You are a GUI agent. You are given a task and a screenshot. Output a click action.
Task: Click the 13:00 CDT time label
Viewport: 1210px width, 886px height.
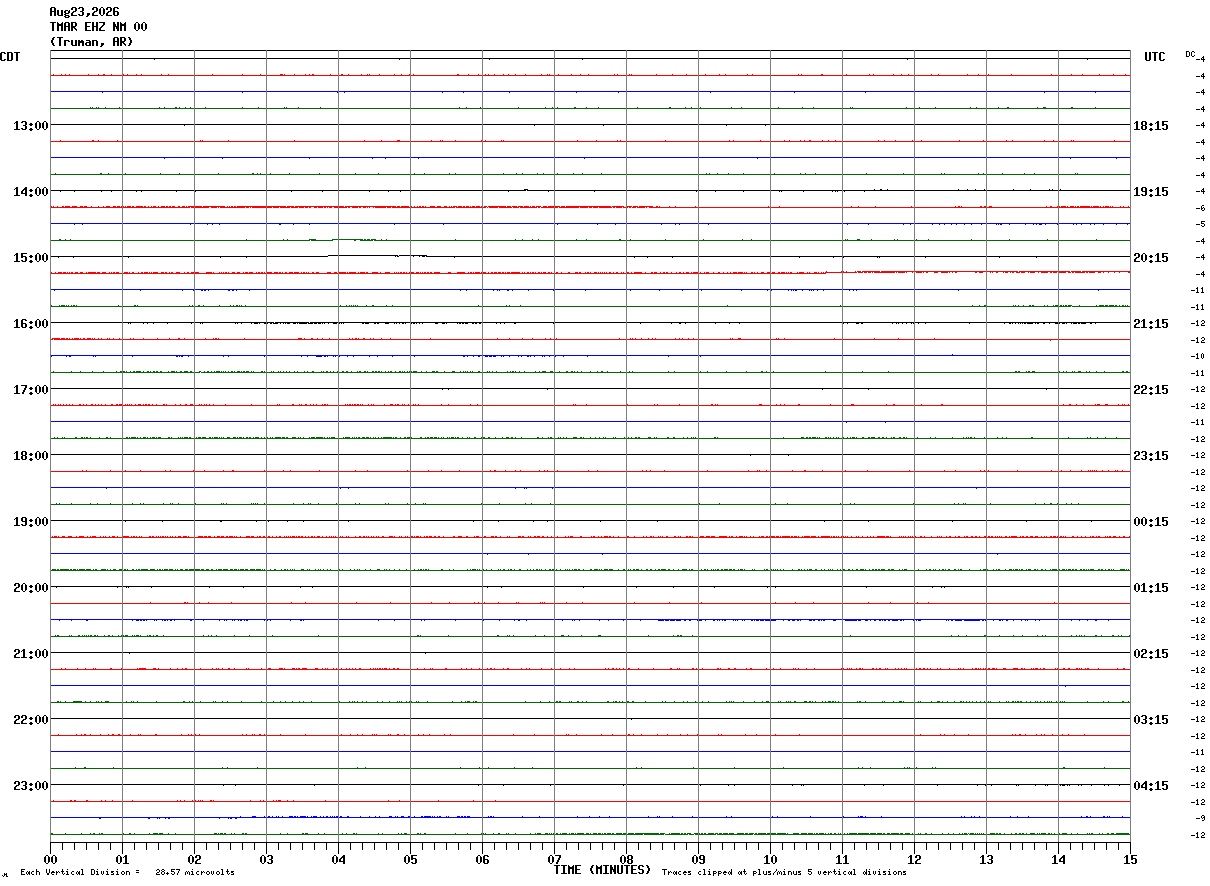pyautogui.click(x=30, y=125)
